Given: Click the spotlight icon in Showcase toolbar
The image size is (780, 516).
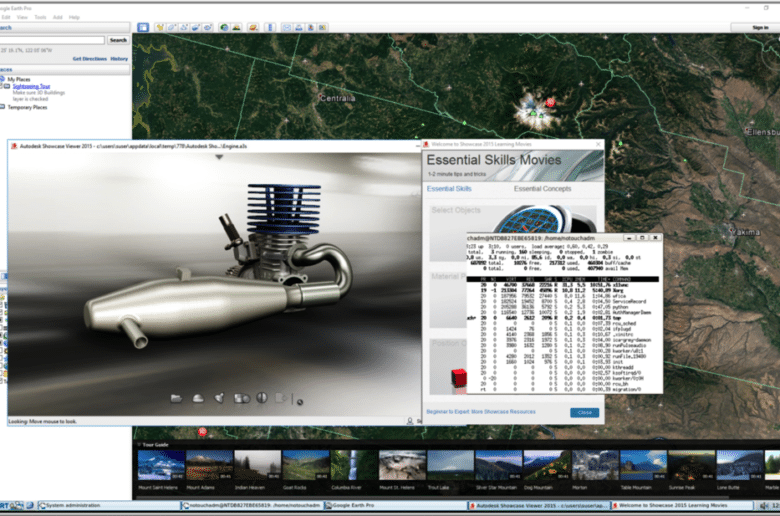Looking at the screenshot, I should coord(219,398).
